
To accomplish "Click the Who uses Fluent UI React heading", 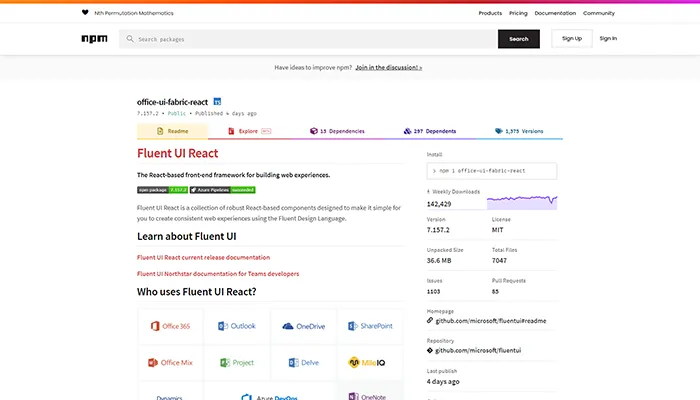I will (197, 292).
